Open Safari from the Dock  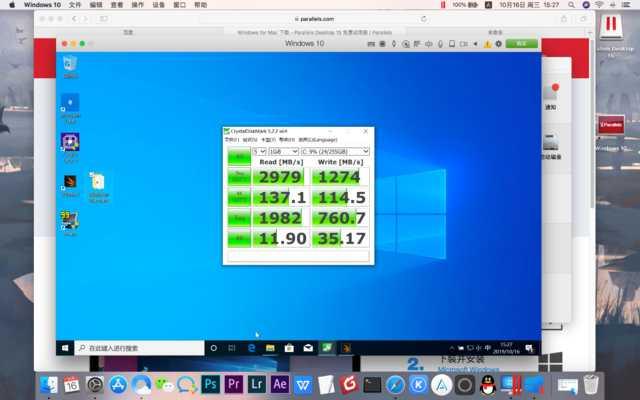tap(396, 384)
